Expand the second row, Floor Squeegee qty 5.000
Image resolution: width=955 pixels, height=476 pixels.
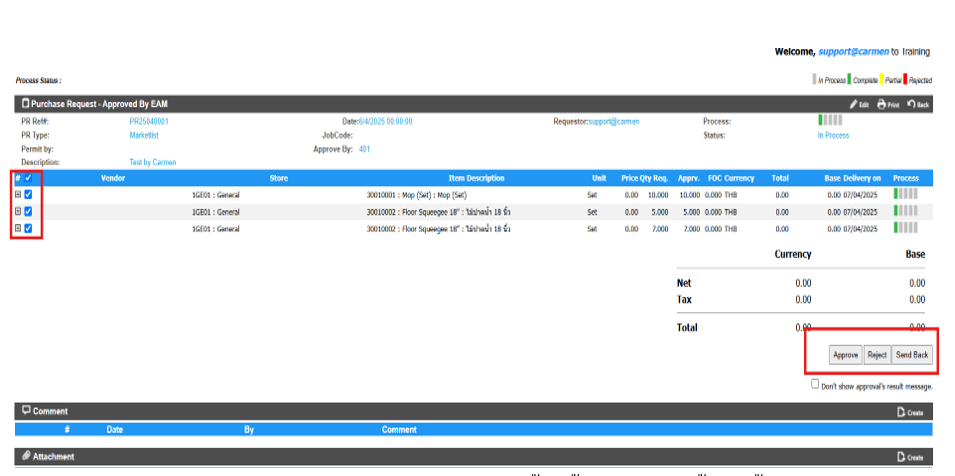click(18, 212)
